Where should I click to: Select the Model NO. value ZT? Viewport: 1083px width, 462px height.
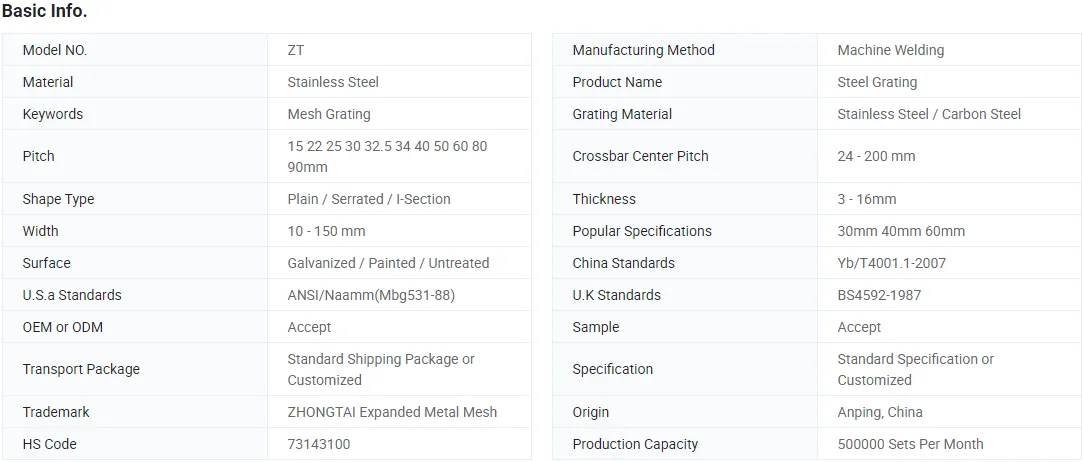coord(296,50)
